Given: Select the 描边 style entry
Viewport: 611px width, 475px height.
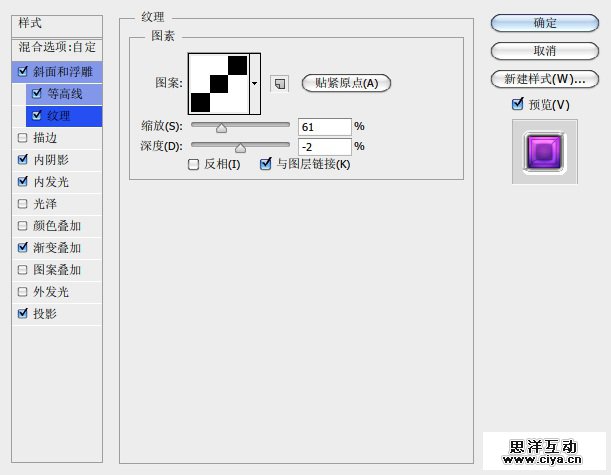Looking at the screenshot, I should 57,138.
